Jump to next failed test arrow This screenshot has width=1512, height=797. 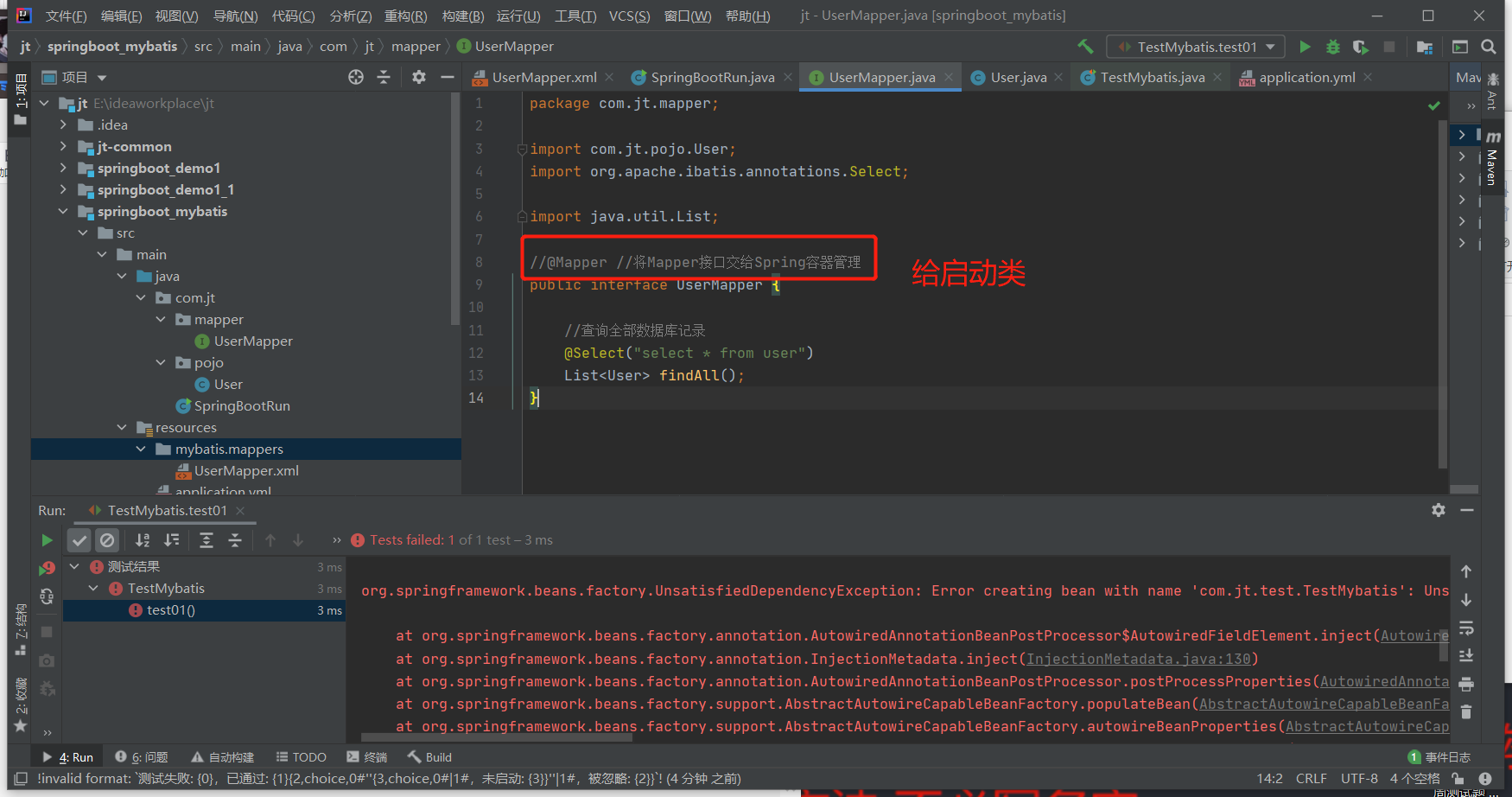[x=298, y=540]
